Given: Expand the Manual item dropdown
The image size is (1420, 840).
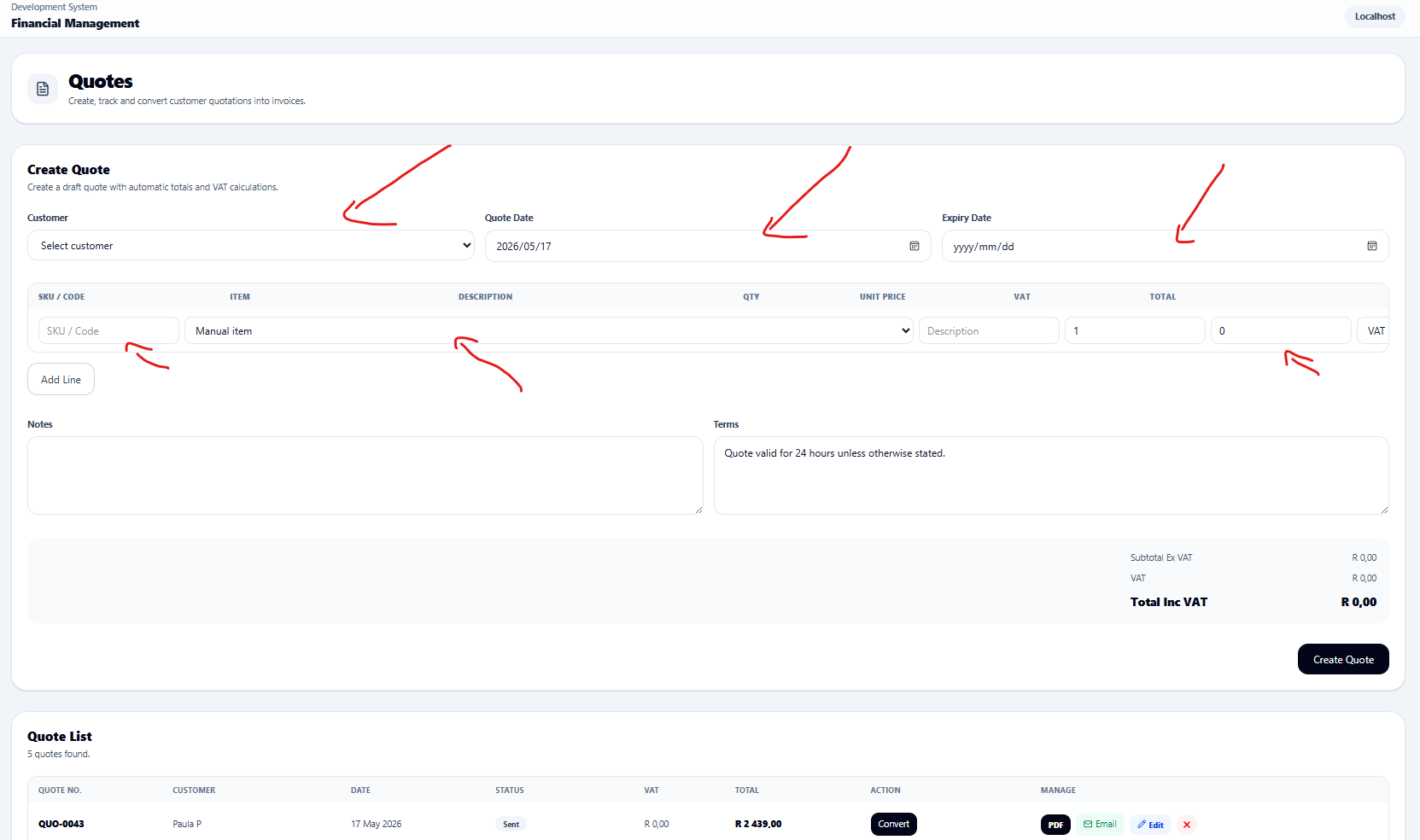Looking at the screenshot, I should [x=549, y=330].
